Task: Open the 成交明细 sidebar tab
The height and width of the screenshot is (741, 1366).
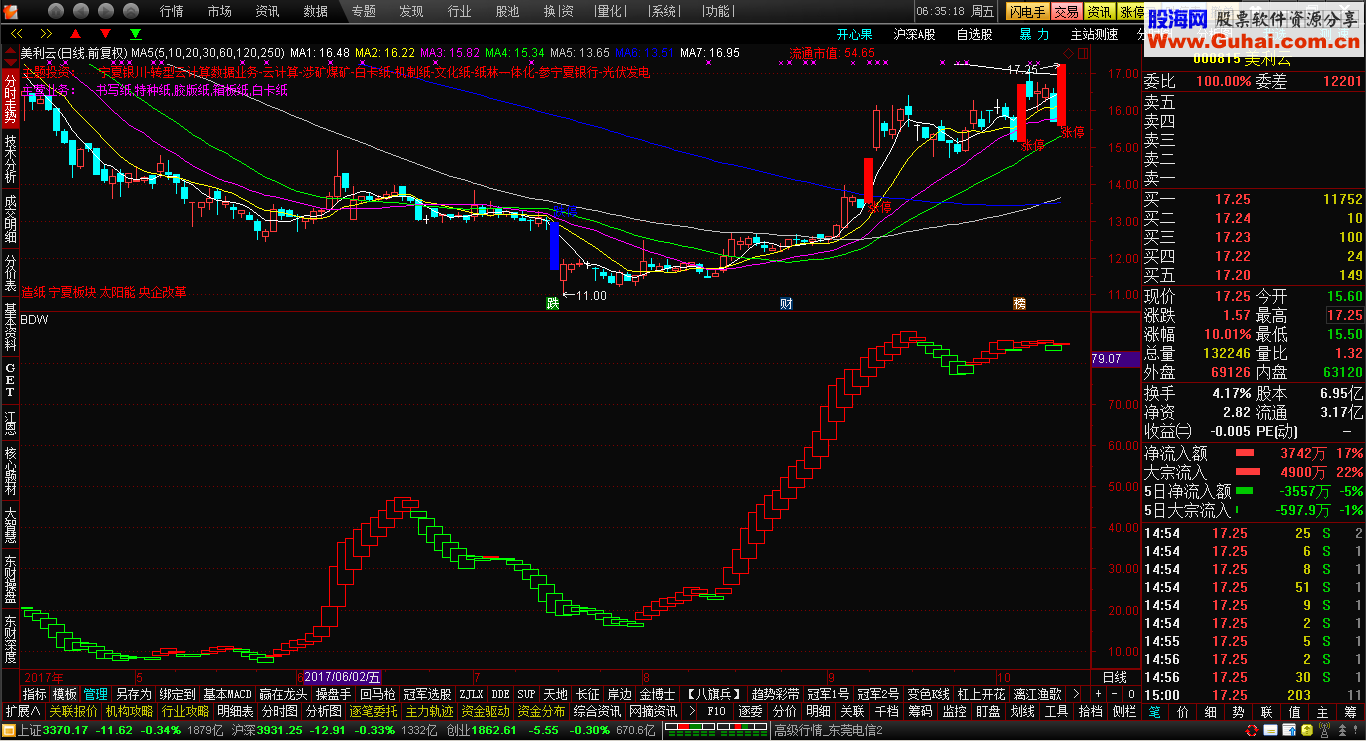Action: pyautogui.click(x=10, y=219)
